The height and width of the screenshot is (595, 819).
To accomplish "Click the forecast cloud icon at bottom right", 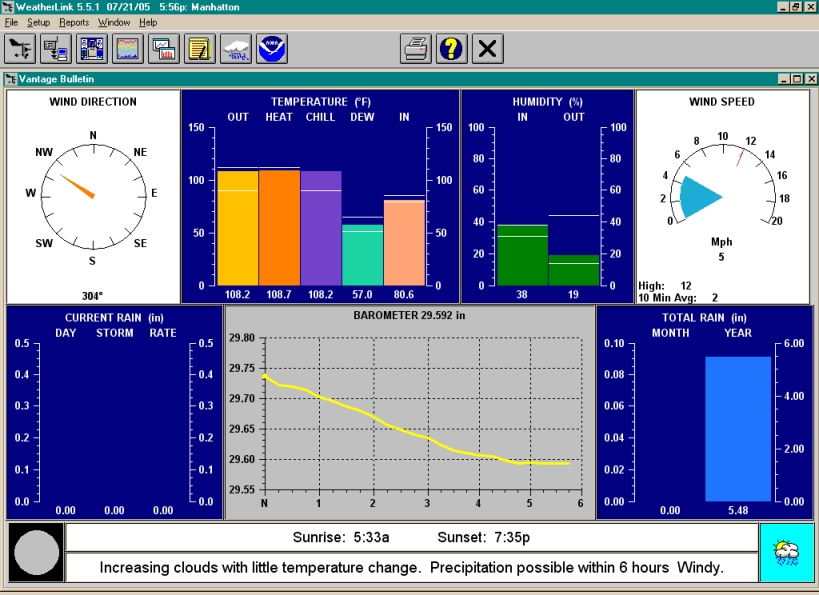I will 786,552.
